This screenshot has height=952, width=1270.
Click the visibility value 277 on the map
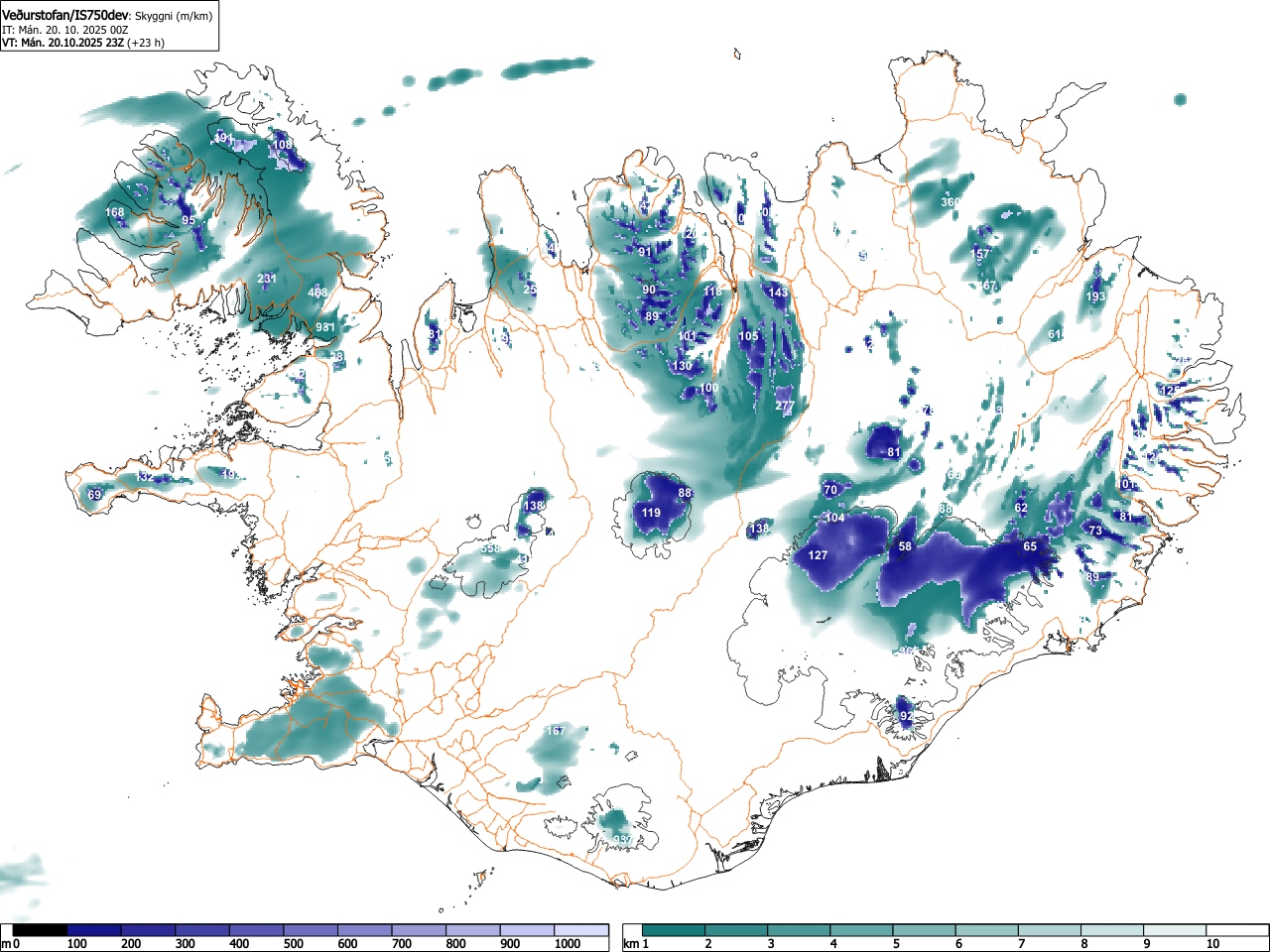pos(785,406)
